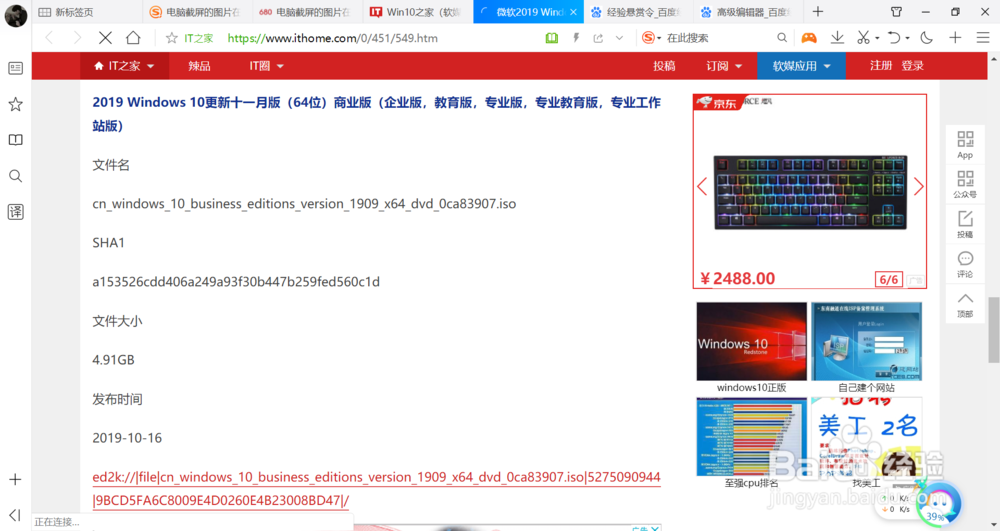The width and height of the screenshot is (1000, 531).
Task: Click the IT之家 site label in address bar
Action: (x=198, y=38)
